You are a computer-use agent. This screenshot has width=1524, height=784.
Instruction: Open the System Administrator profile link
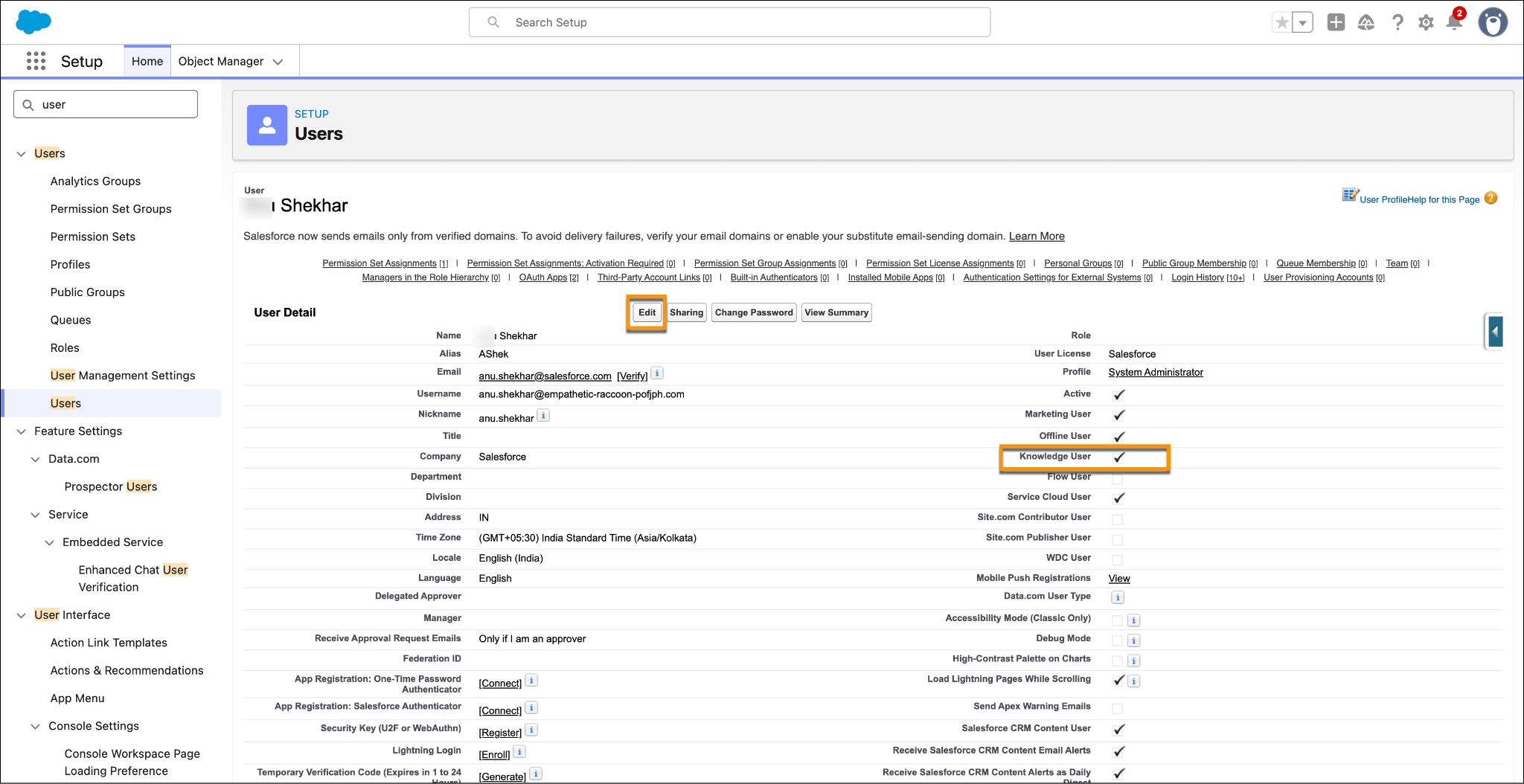[1156, 372]
